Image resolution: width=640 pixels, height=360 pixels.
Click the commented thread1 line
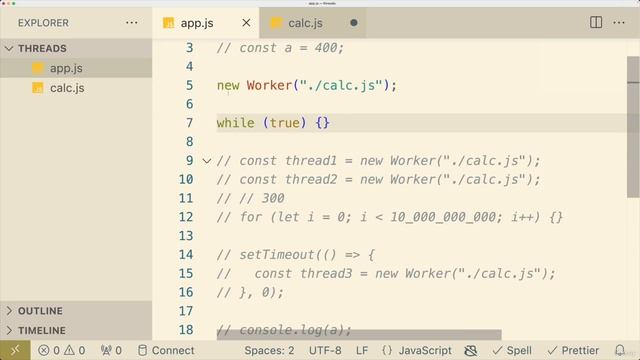click(x=378, y=161)
